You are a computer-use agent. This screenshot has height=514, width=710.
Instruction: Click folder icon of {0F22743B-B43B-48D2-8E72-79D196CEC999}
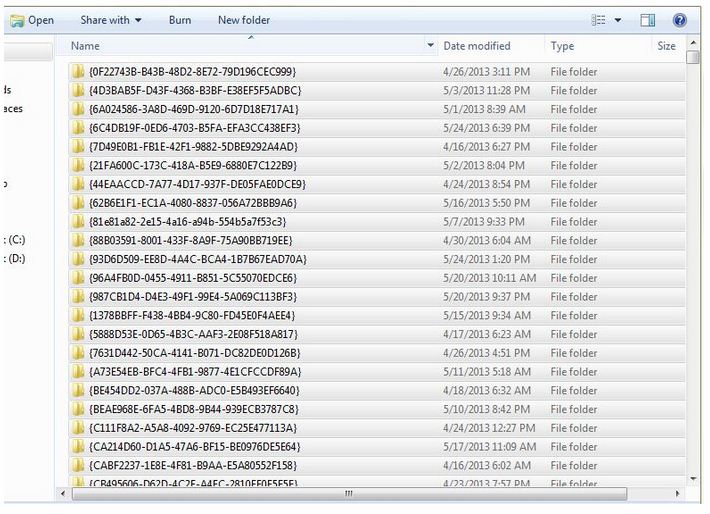coord(78,72)
